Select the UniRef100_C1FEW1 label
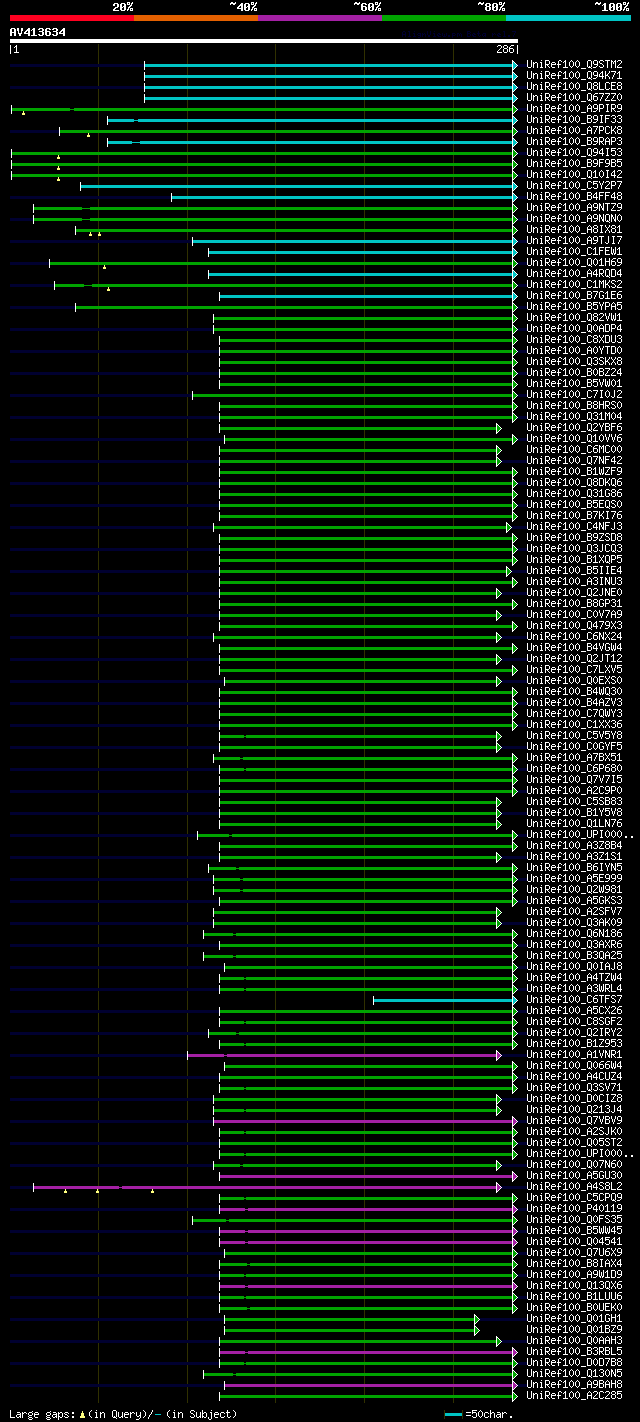This screenshot has width=640, height=1422. point(574,252)
